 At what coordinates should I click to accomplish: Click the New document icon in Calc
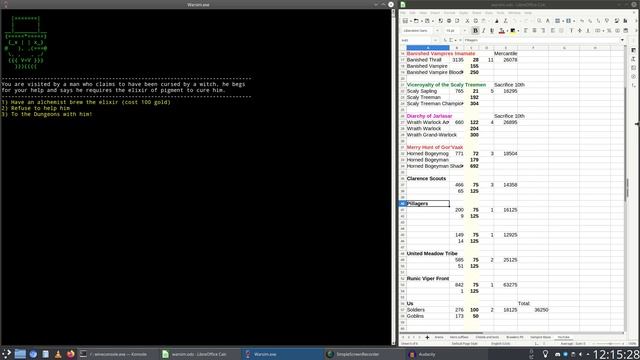[x=405, y=21]
